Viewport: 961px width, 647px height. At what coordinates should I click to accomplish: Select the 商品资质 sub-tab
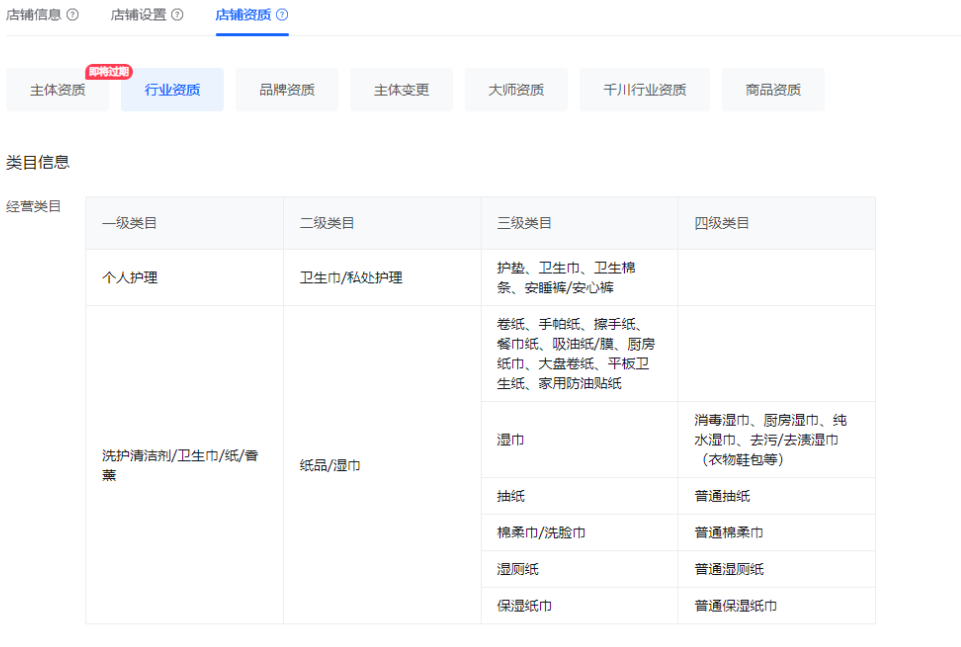pyautogui.click(x=773, y=90)
